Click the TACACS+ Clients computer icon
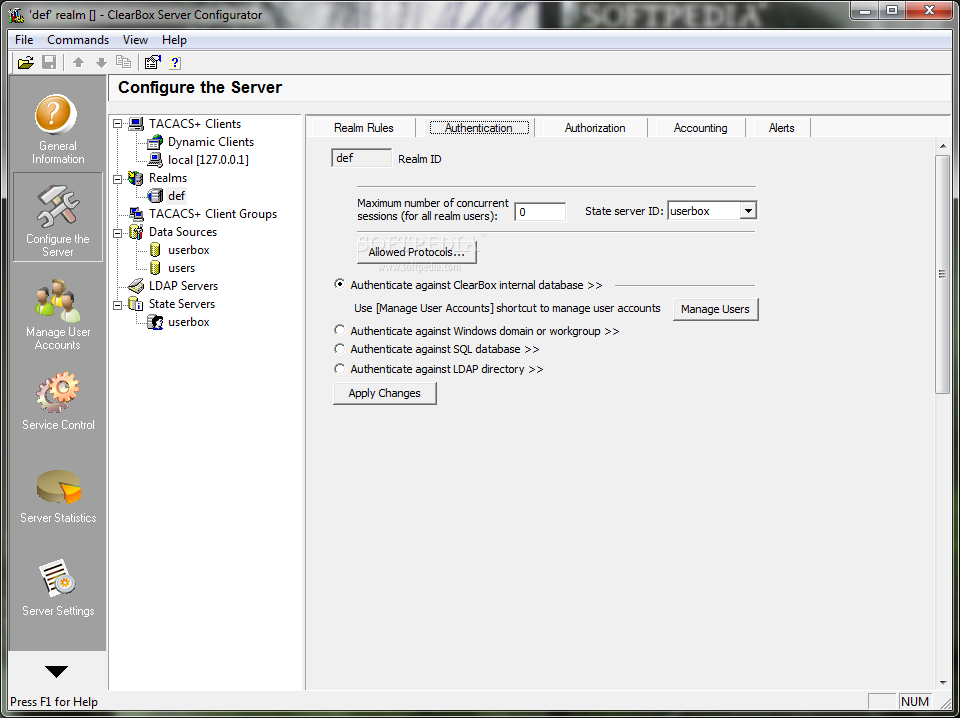960x718 pixels. click(137, 124)
